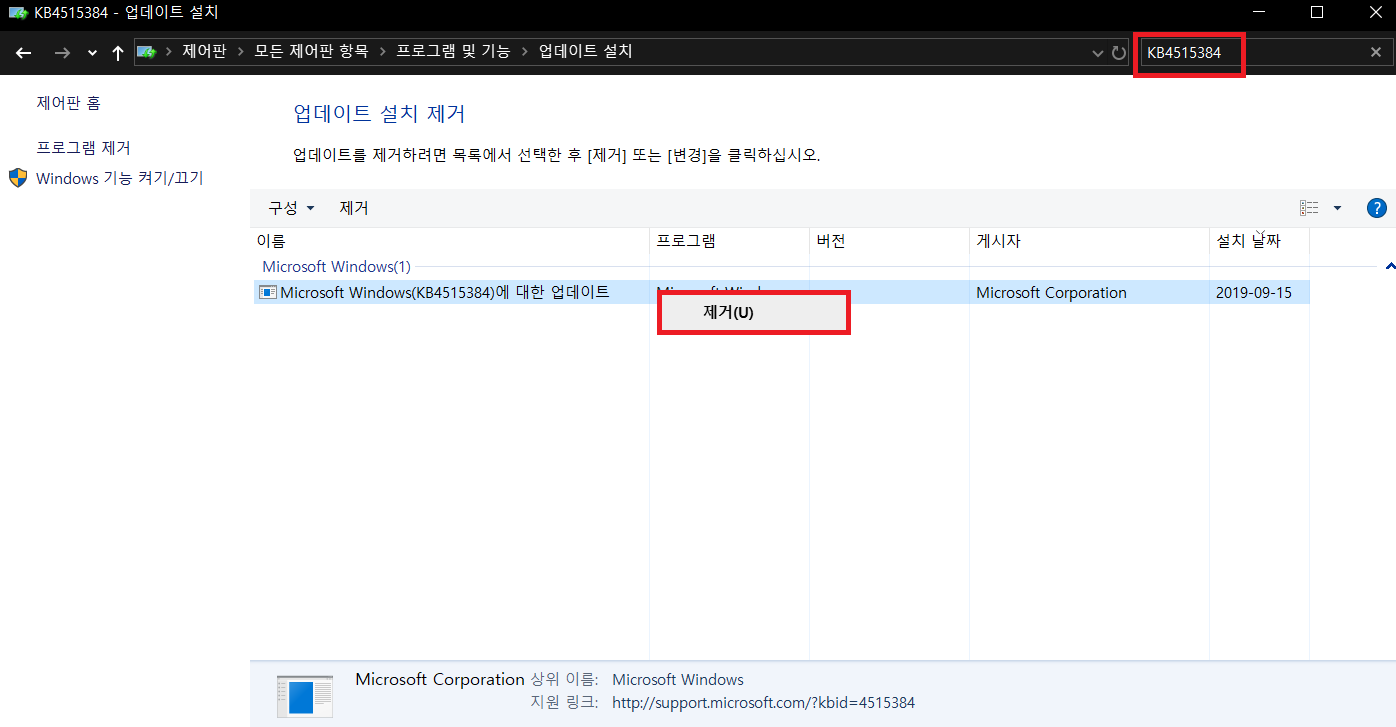The image size is (1396, 727).
Task: Click the shield icon beside Windows 기능
Action: [18, 178]
